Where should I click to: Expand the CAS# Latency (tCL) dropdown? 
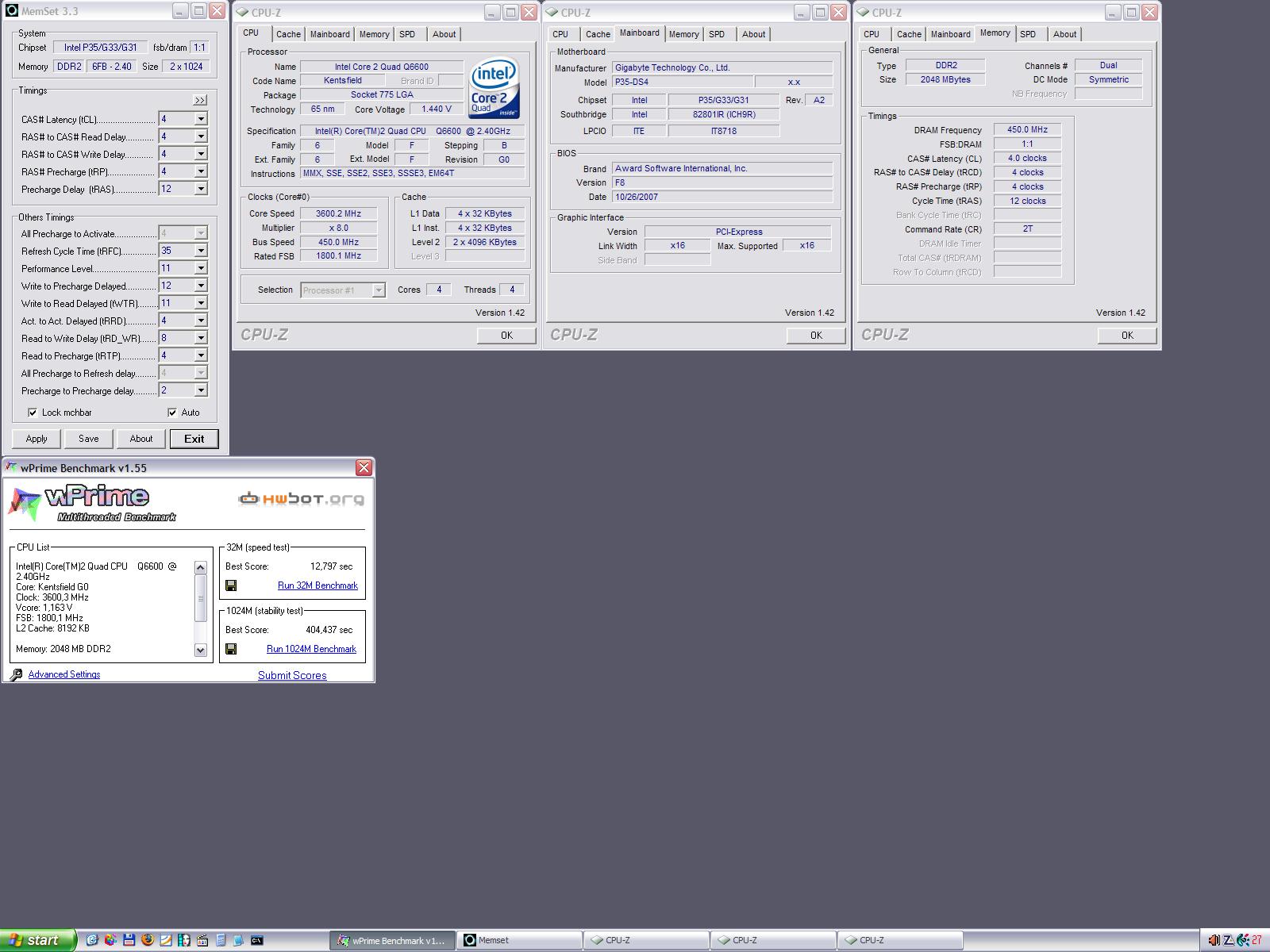[201, 119]
